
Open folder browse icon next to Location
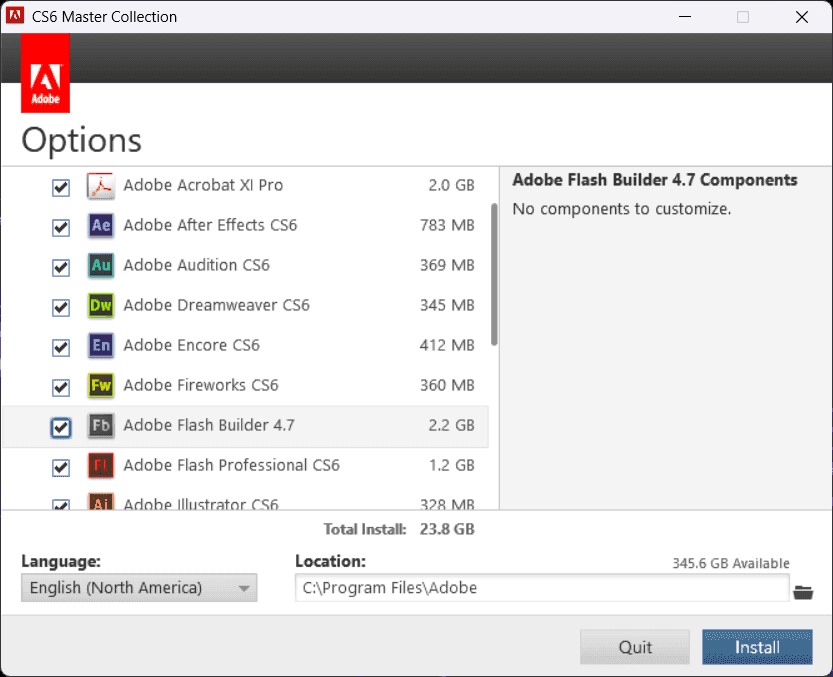point(803,592)
